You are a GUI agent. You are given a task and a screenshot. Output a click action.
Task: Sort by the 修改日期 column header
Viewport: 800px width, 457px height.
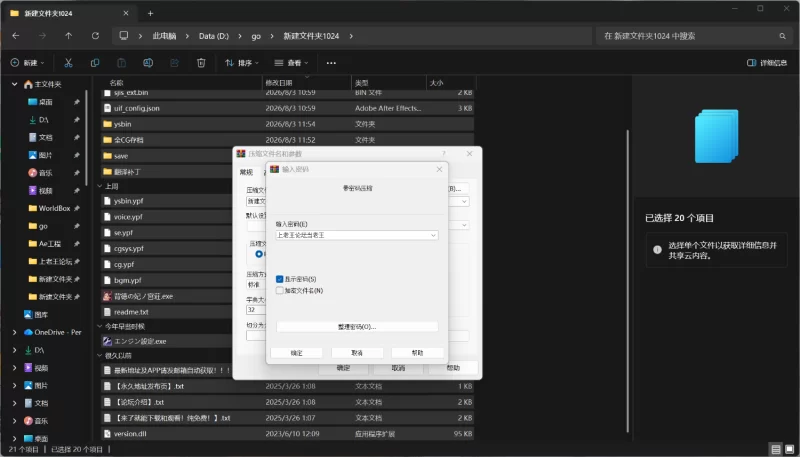pyautogui.click(x=307, y=83)
